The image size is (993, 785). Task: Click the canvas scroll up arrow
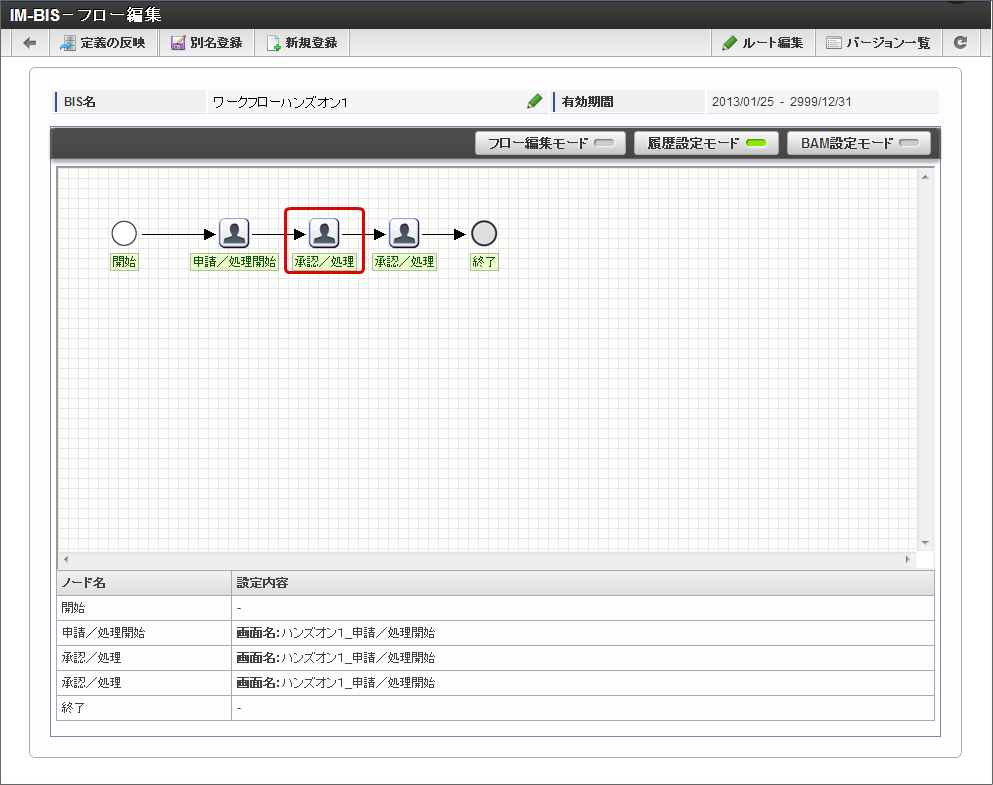click(925, 177)
